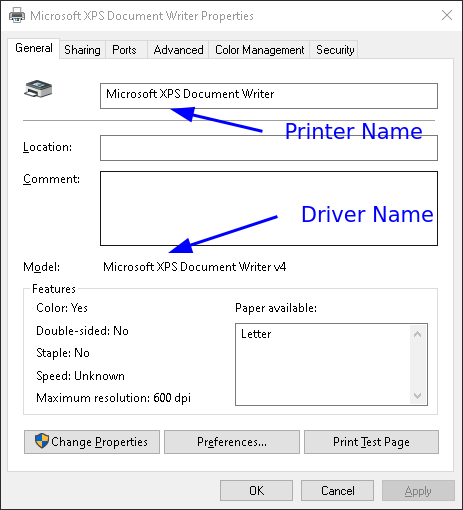Click the printer icon in the title bar
Screen dimensions: 463x510
point(17,15)
